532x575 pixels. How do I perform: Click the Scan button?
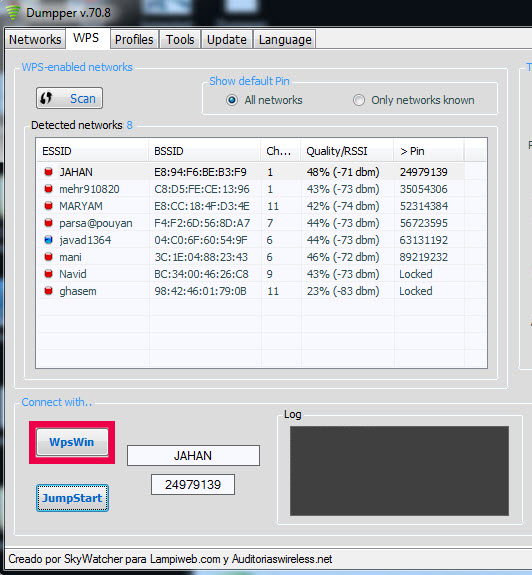point(69,98)
